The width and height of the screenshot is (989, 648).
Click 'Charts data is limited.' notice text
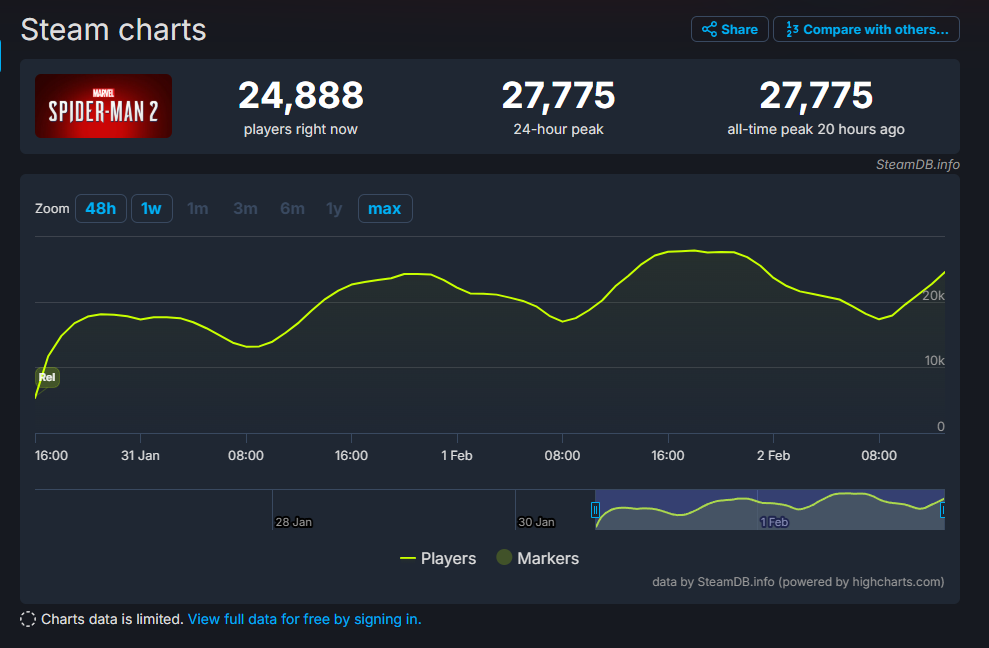tap(112, 619)
